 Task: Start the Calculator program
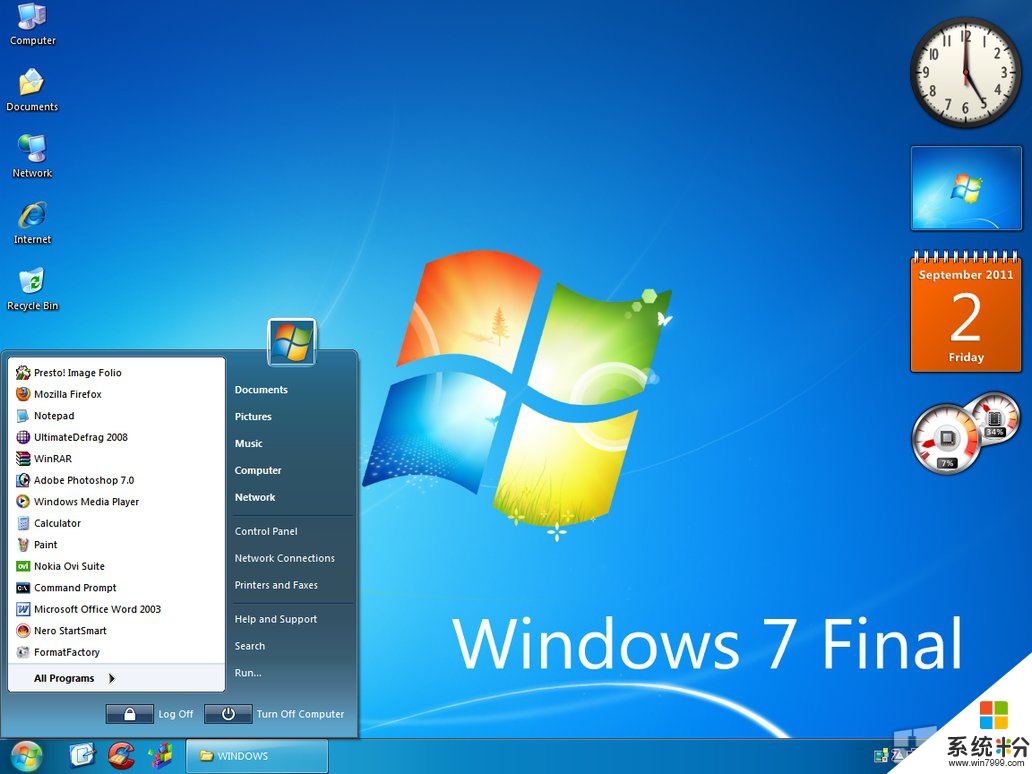pos(116,523)
